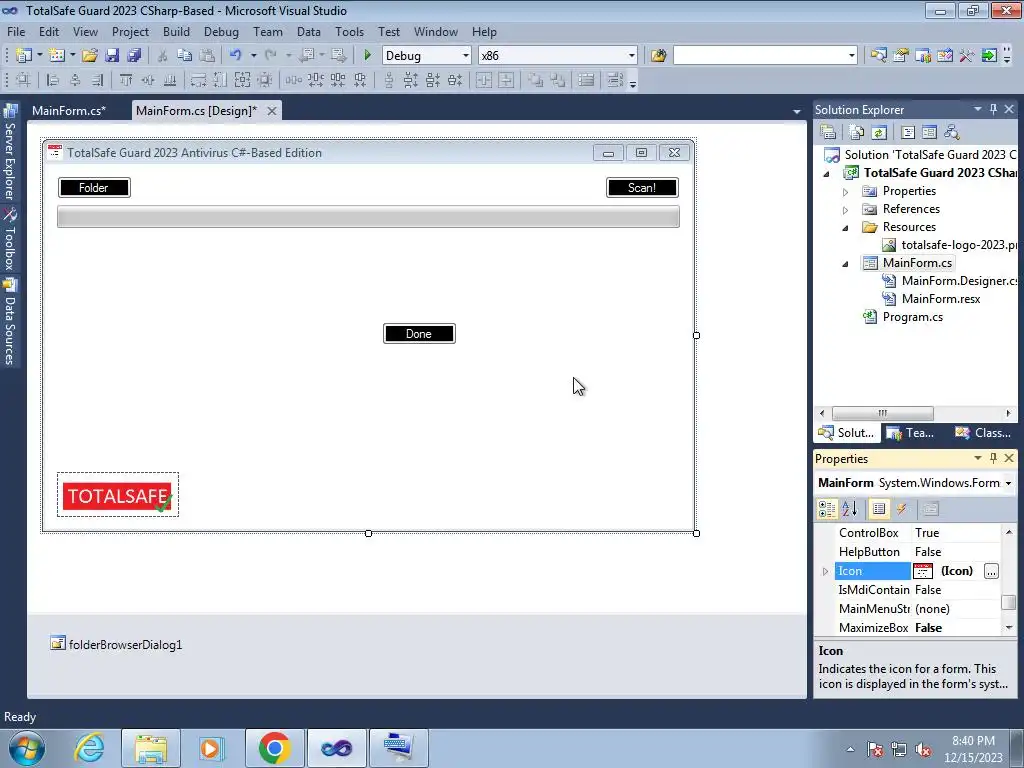This screenshot has height=768, width=1024.
Task: Switch to Team Explorer tab
Action: coord(910,433)
